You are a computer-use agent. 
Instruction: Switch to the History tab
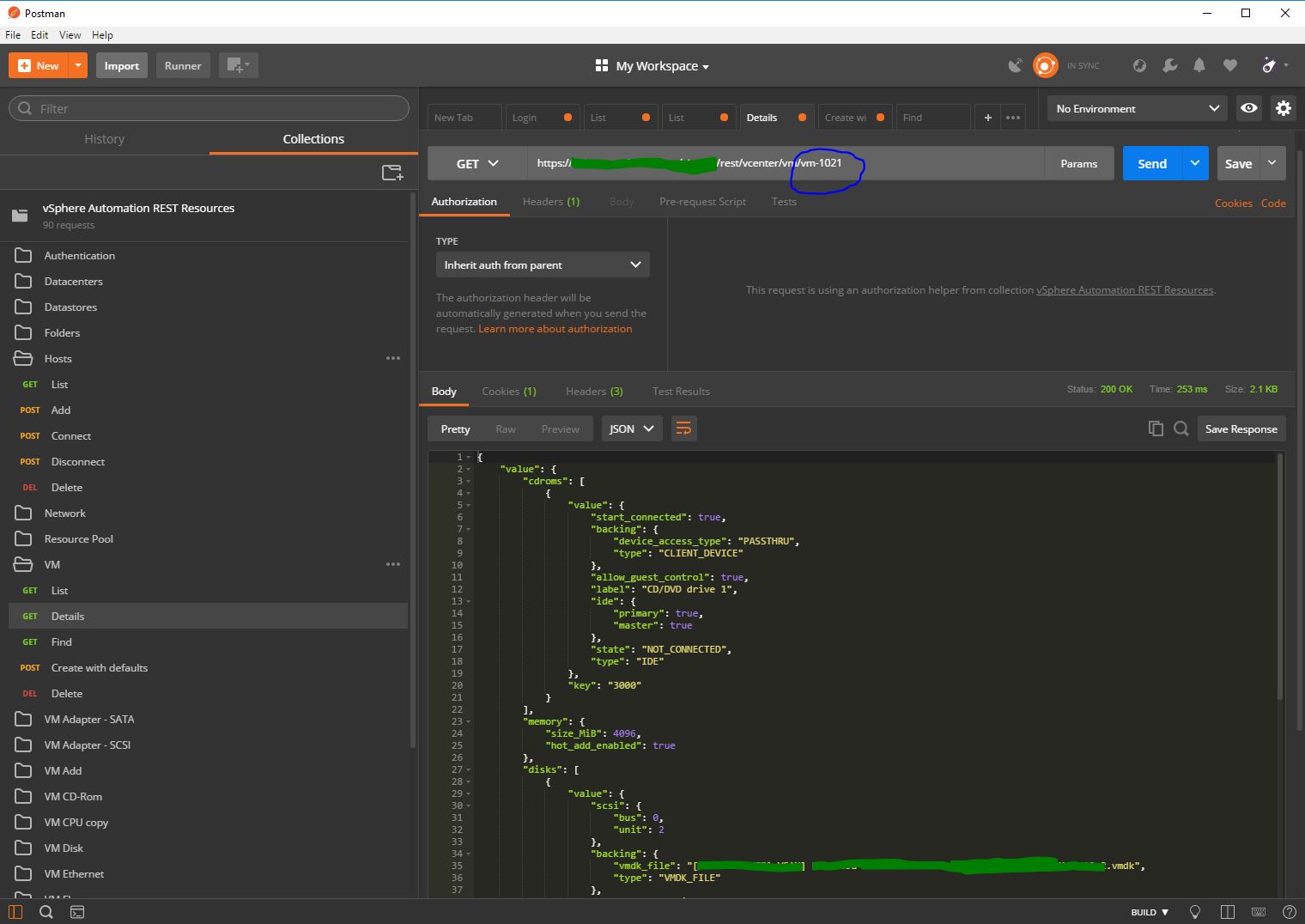pyautogui.click(x=105, y=139)
